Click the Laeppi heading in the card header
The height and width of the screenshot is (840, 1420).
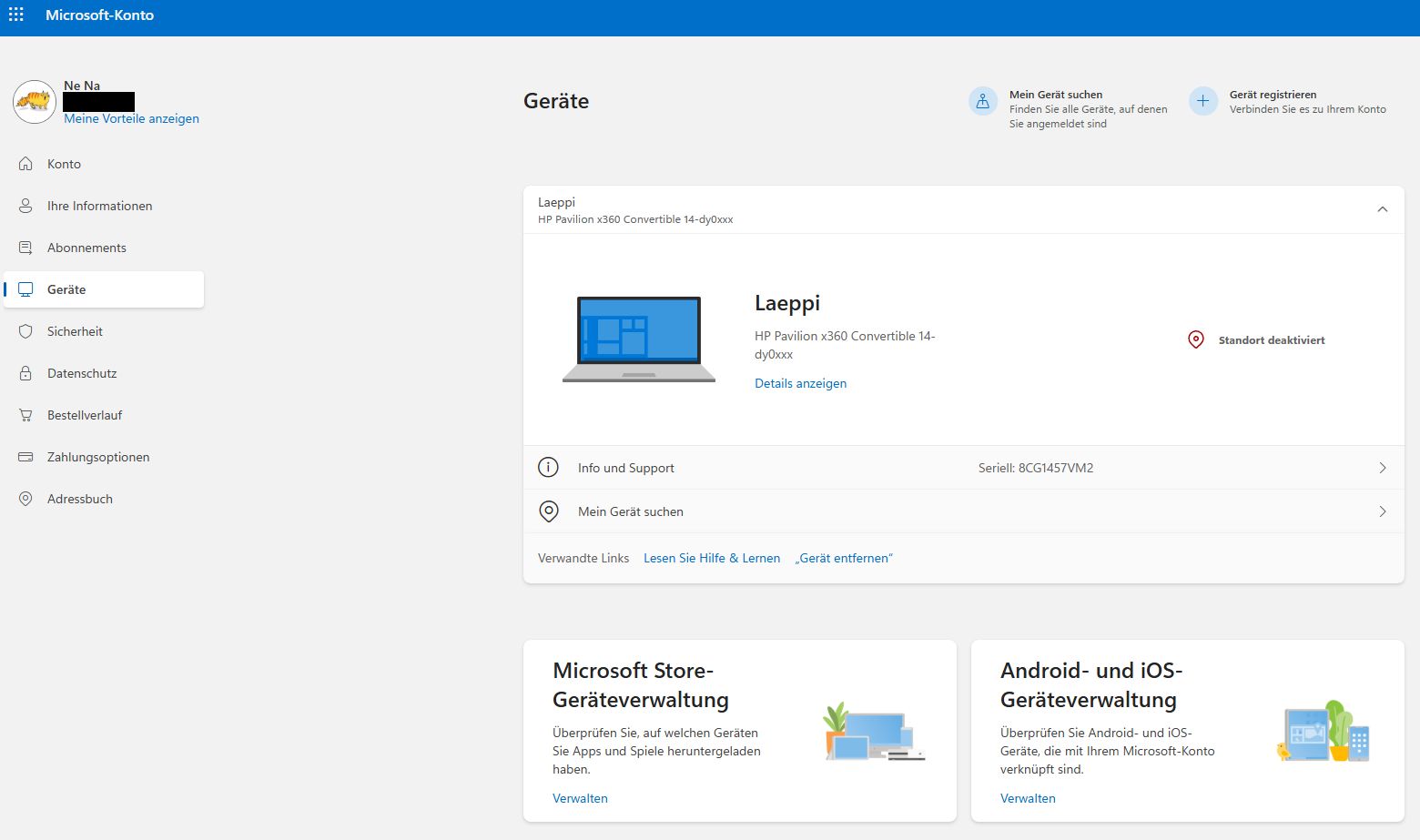556,202
